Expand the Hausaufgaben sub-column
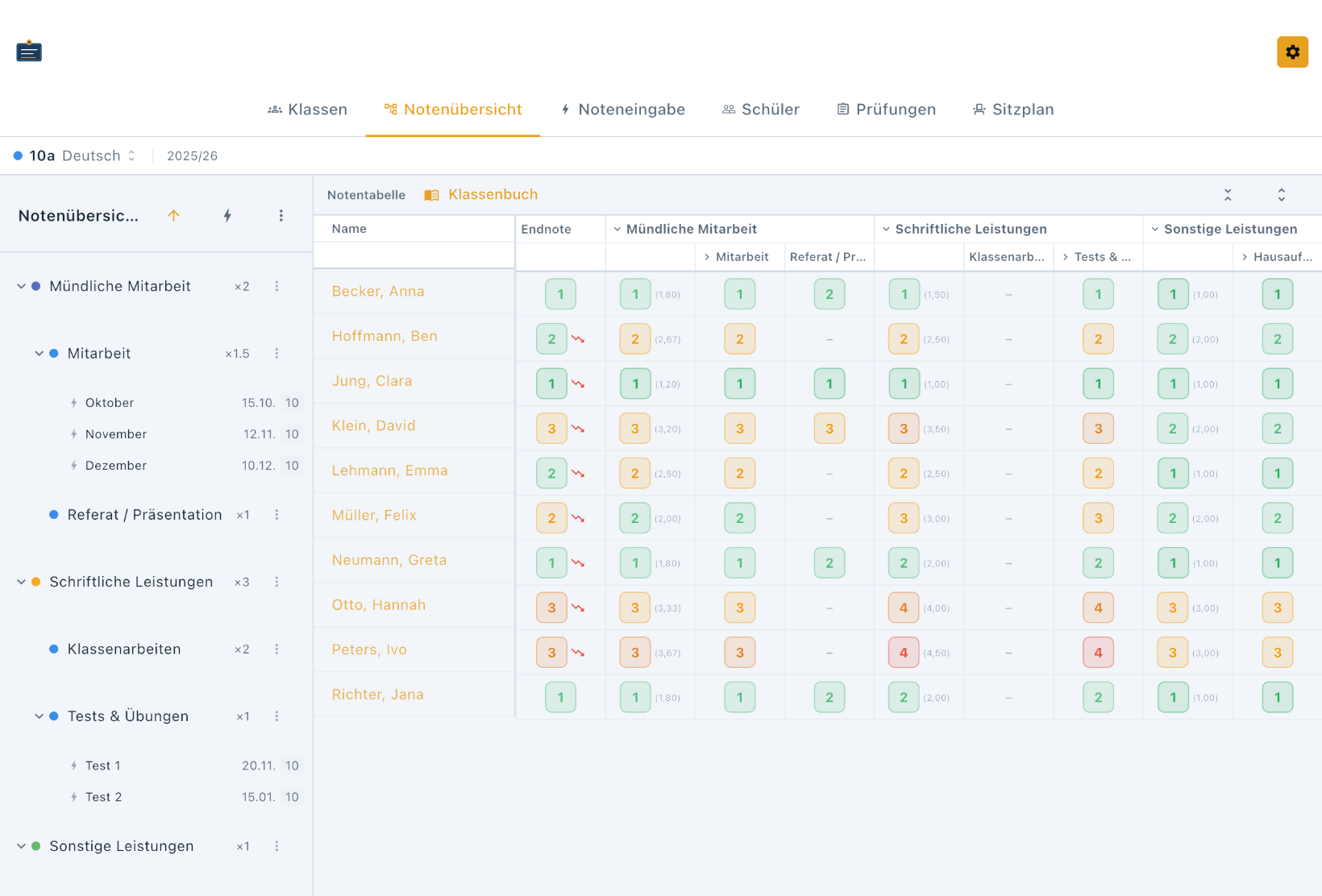 (x=1245, y=257)
